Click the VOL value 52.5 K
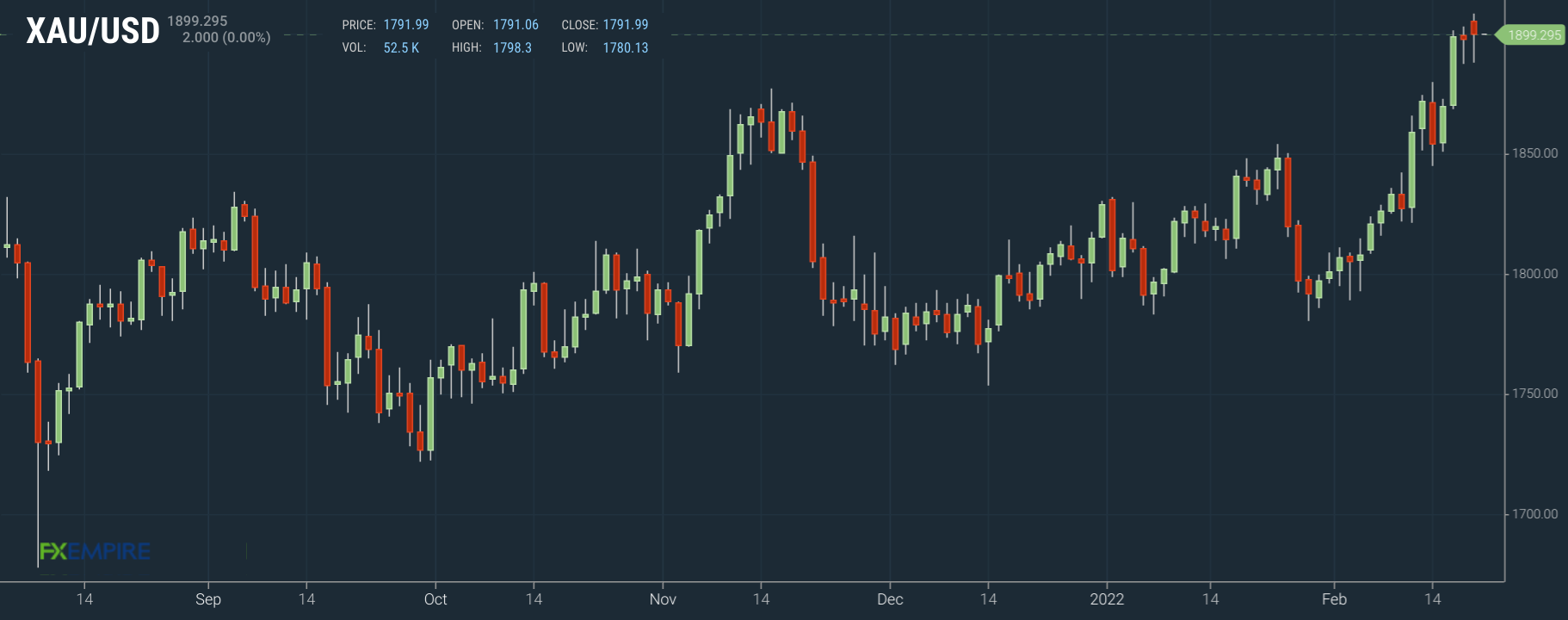 pos(401,48)
